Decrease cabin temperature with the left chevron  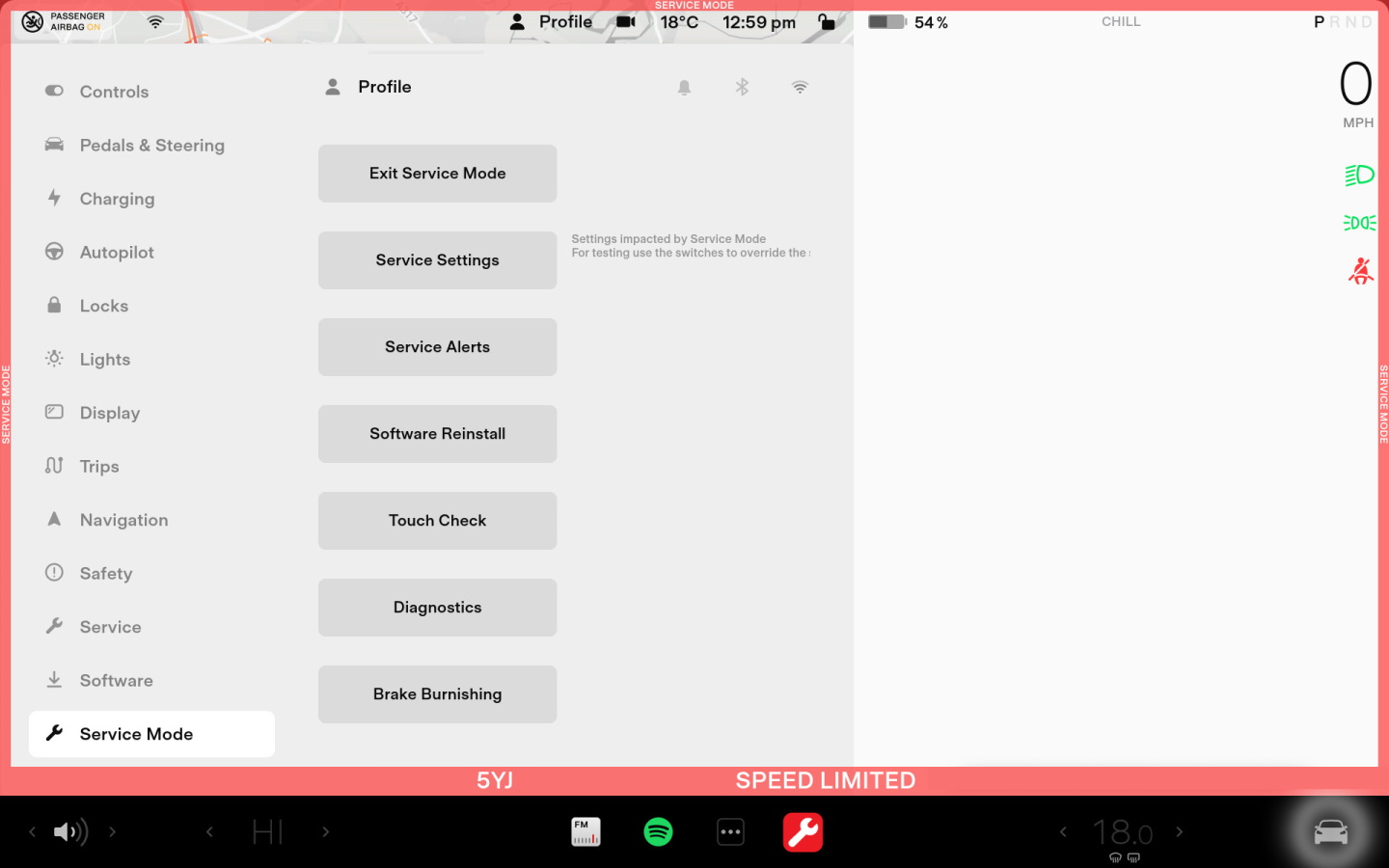pyautogui.click(x=1063, y=831)
